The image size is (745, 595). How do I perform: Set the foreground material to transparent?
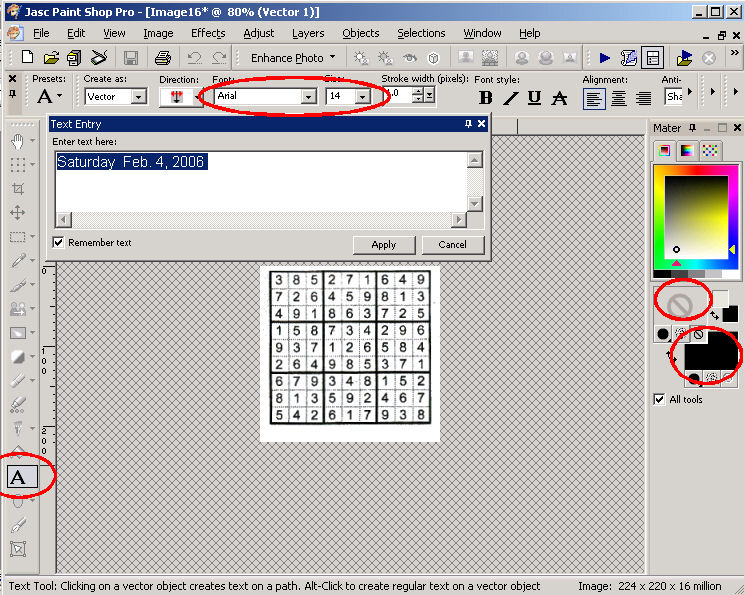click(679, 302)
